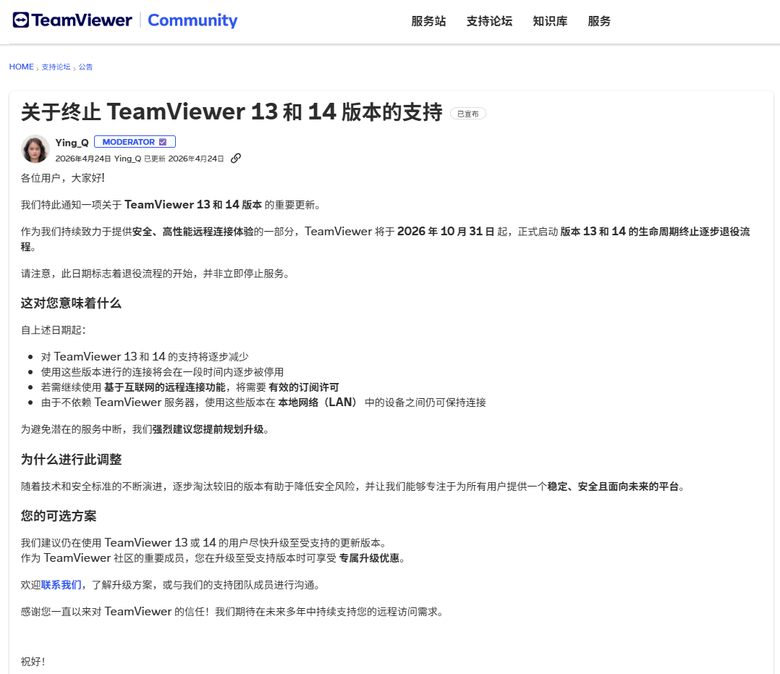This screenshot has width=780, height=674.
Task: Click the heading 这对您意味着什么
Action: tap(71, 303)
